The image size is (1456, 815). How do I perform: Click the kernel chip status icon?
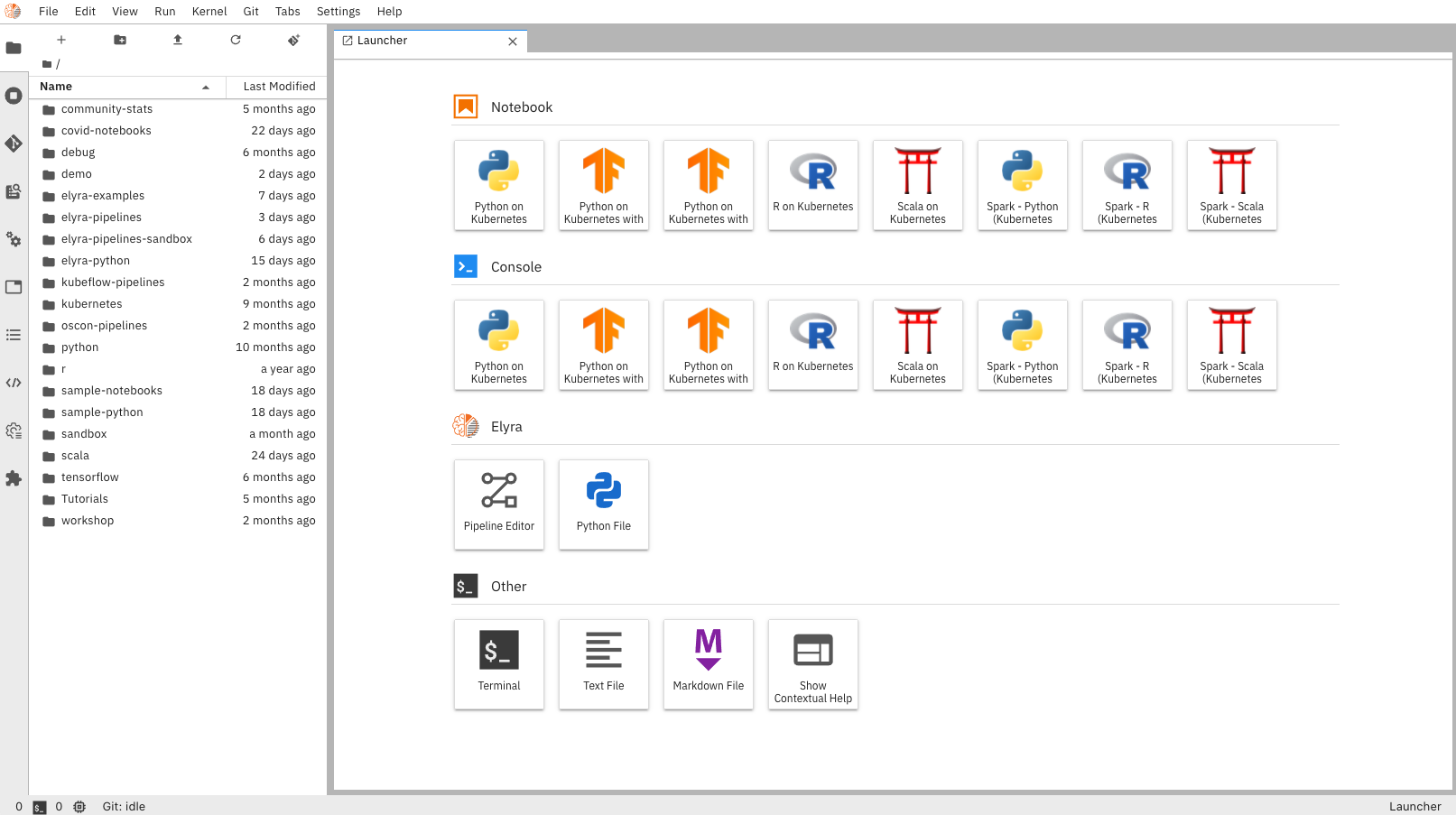click(79, 807)
